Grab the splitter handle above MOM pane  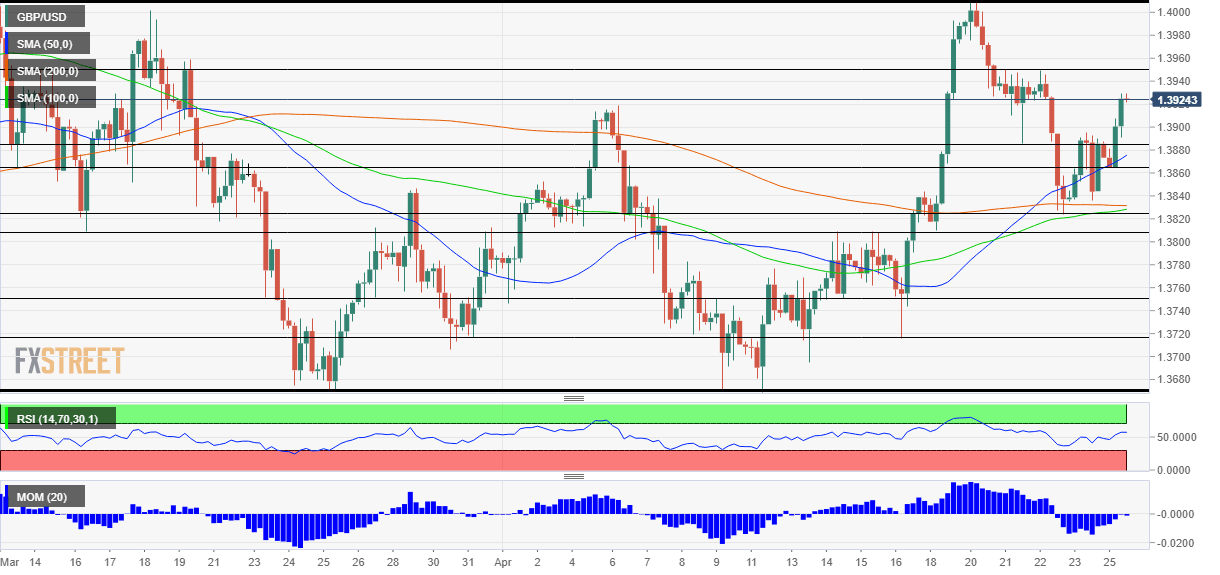point(574,477)
